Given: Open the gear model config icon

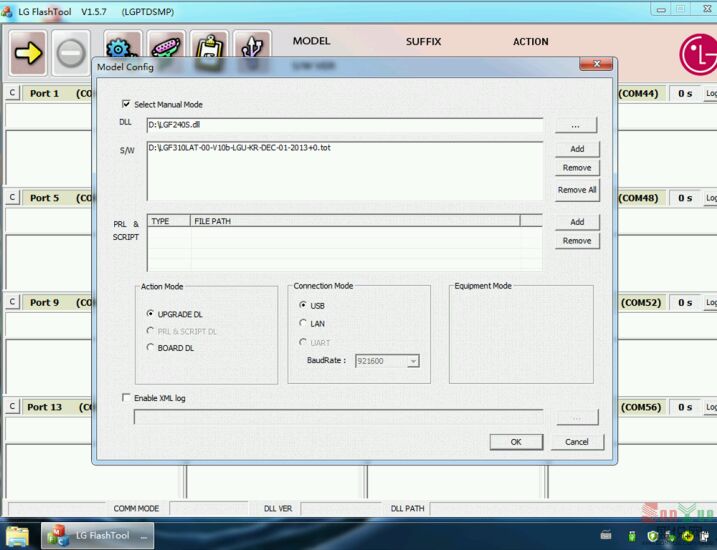Looking at the screenshot, I should point(122,45).
